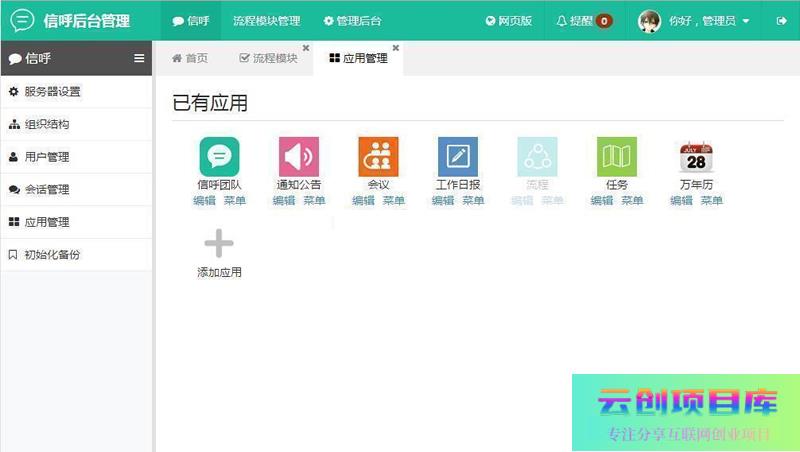
Task: Close the 流程模块 tab
Action: pos(306,47)
